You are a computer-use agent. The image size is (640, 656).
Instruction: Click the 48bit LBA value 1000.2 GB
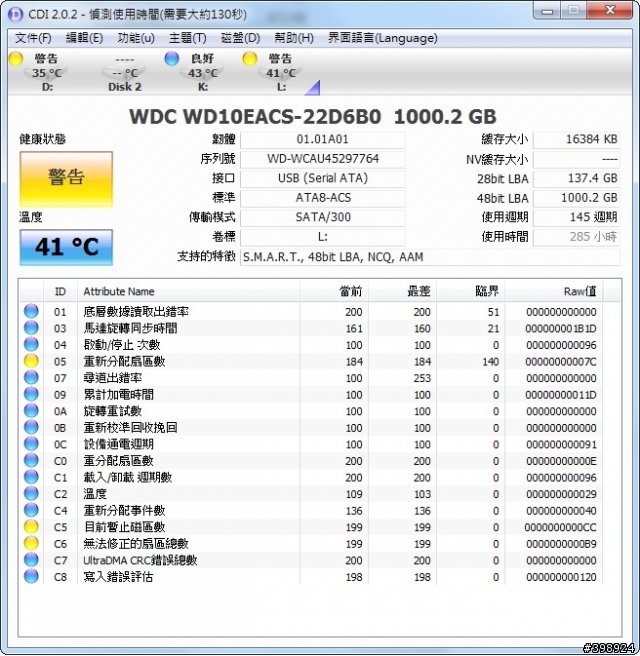pyautogui.click(x=576, y=198)
